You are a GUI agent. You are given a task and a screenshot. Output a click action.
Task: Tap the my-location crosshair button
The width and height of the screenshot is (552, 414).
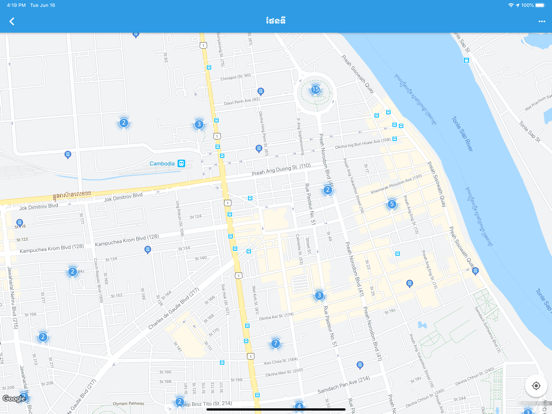pos(536,386)
